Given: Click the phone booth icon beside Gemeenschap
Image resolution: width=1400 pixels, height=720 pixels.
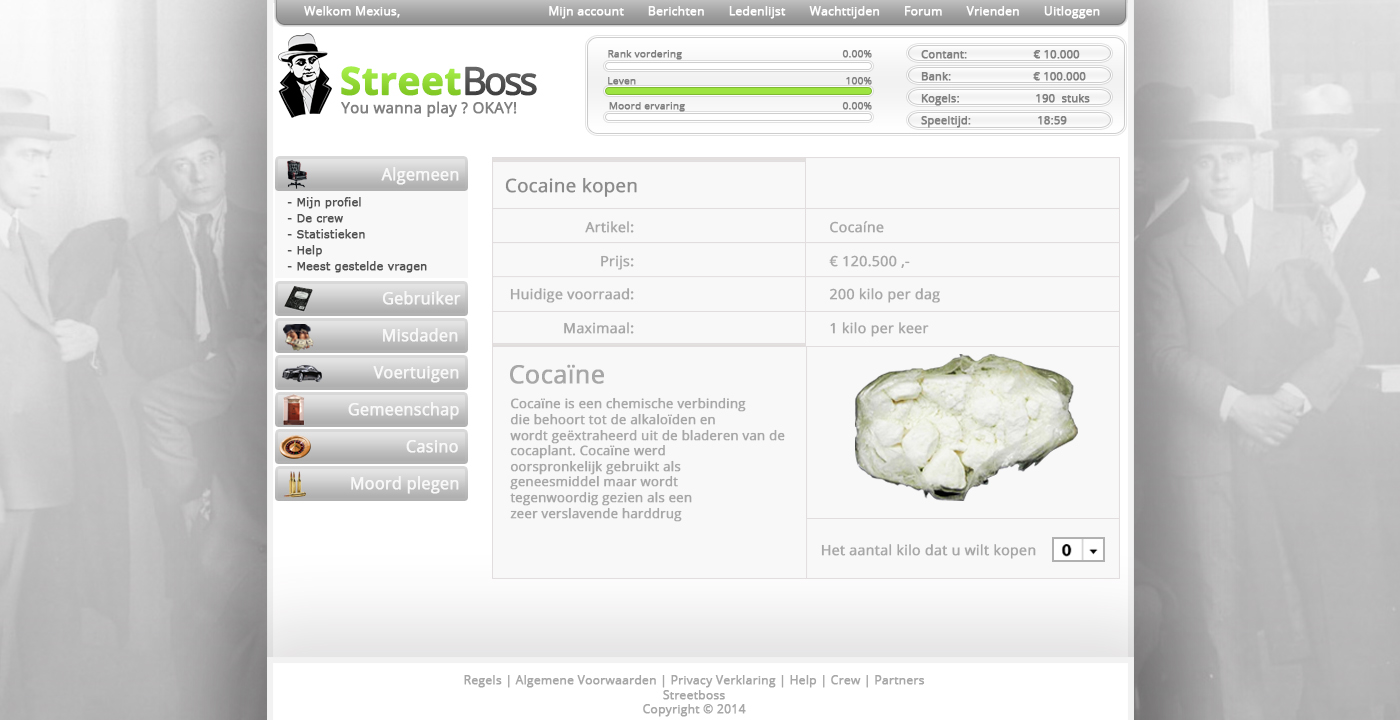Looking at the screenshot, I should pyautogui.click(x=294, y=410).
